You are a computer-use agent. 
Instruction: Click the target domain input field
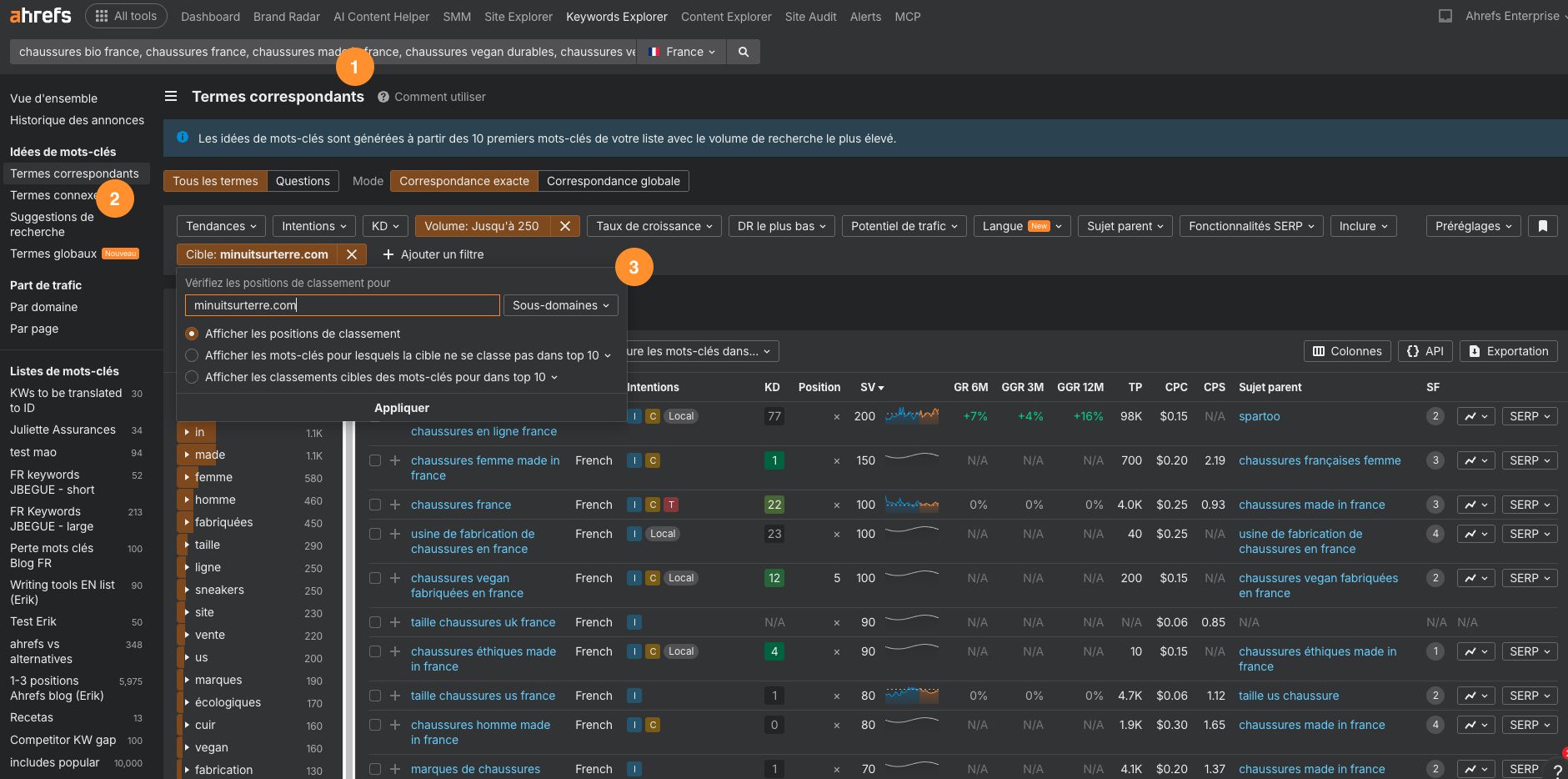tap(342, 305)
